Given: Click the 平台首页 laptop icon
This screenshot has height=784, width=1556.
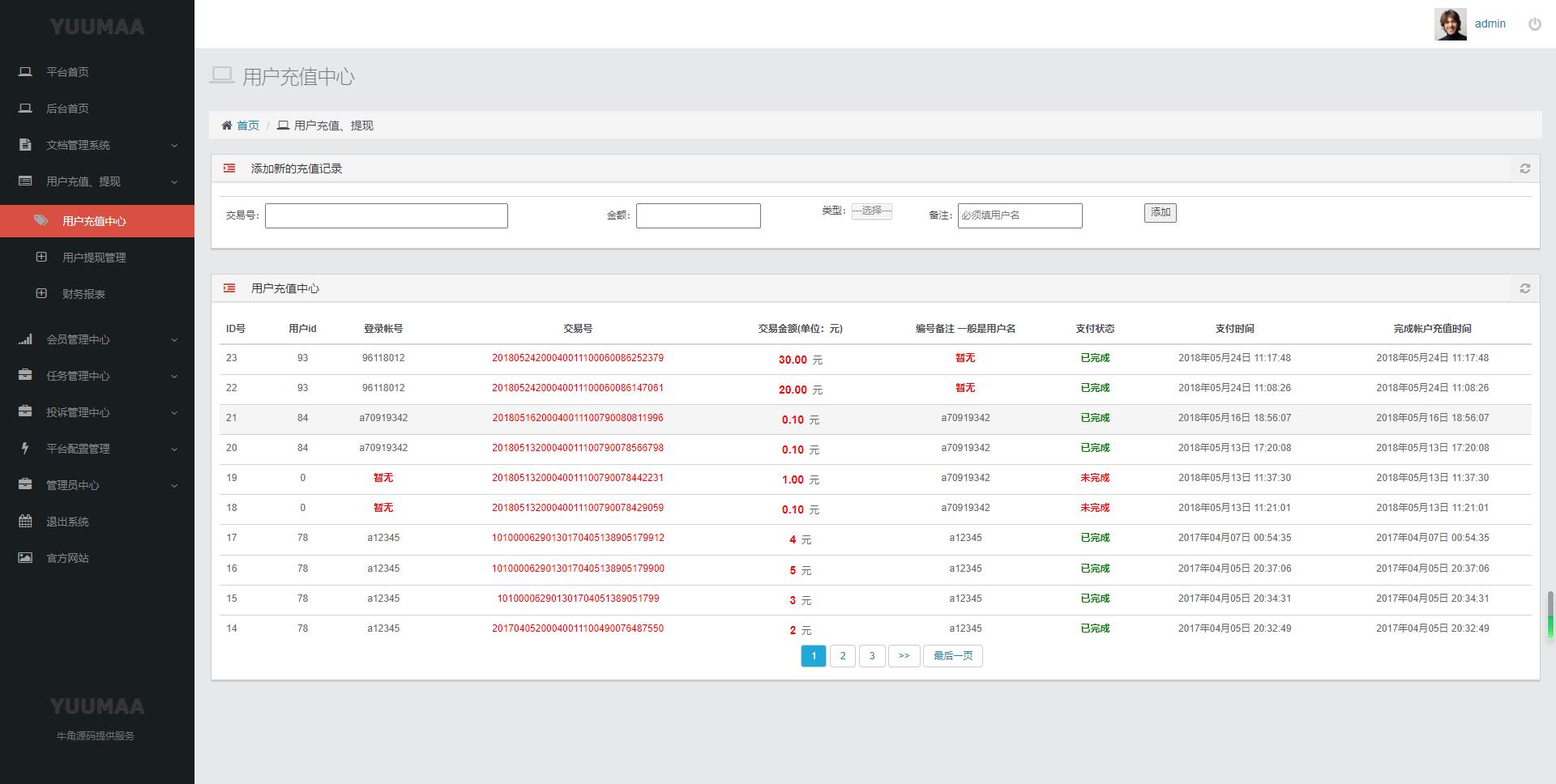Looking at the screenshot, I should coord(25,72).
